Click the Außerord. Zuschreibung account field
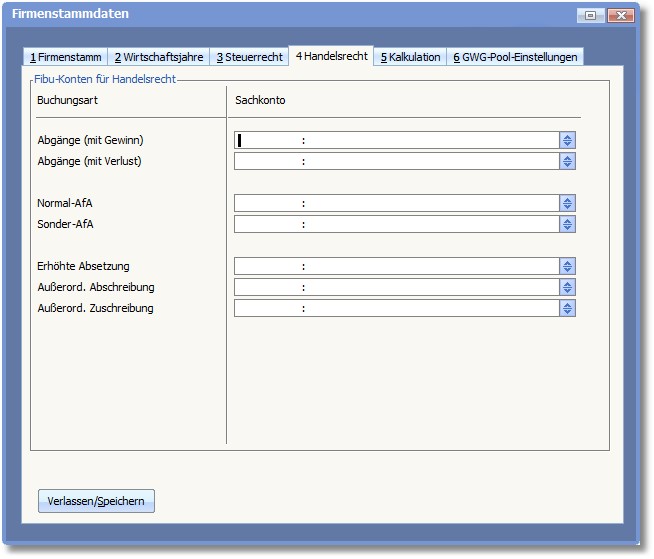This screenshot has height=559, width=654. click(x=396, y=309)
